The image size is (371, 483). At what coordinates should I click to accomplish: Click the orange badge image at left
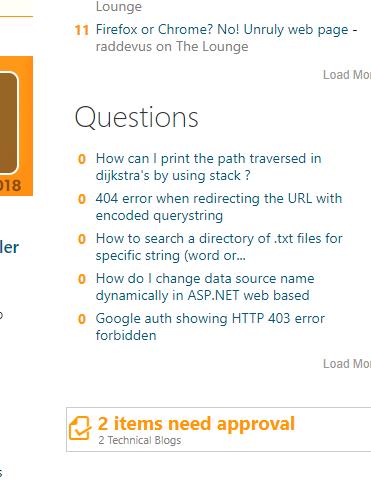click(16, 126)
